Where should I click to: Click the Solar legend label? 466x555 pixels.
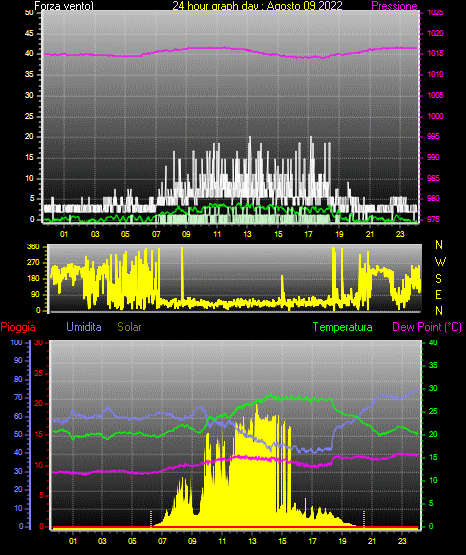[129, 327]
